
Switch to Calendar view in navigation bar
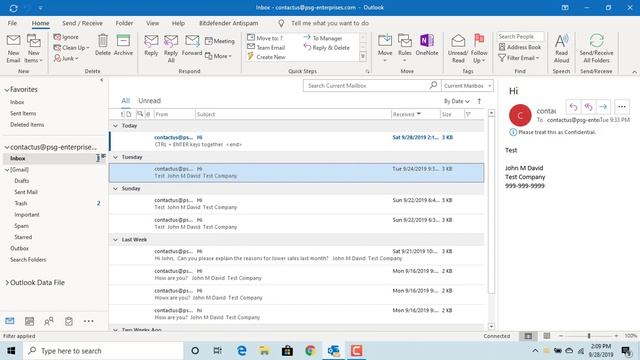coord(29,321)
